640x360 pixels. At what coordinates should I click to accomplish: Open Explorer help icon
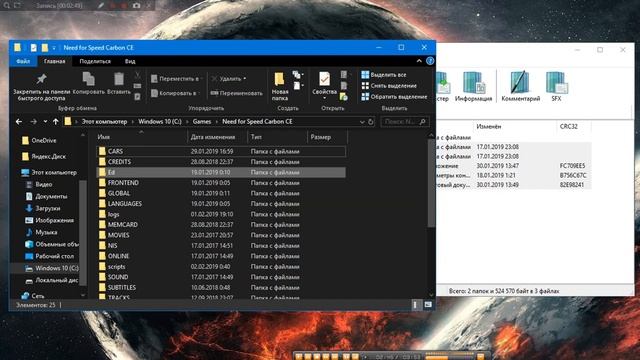pyautogui.click(x=430, y=61)
